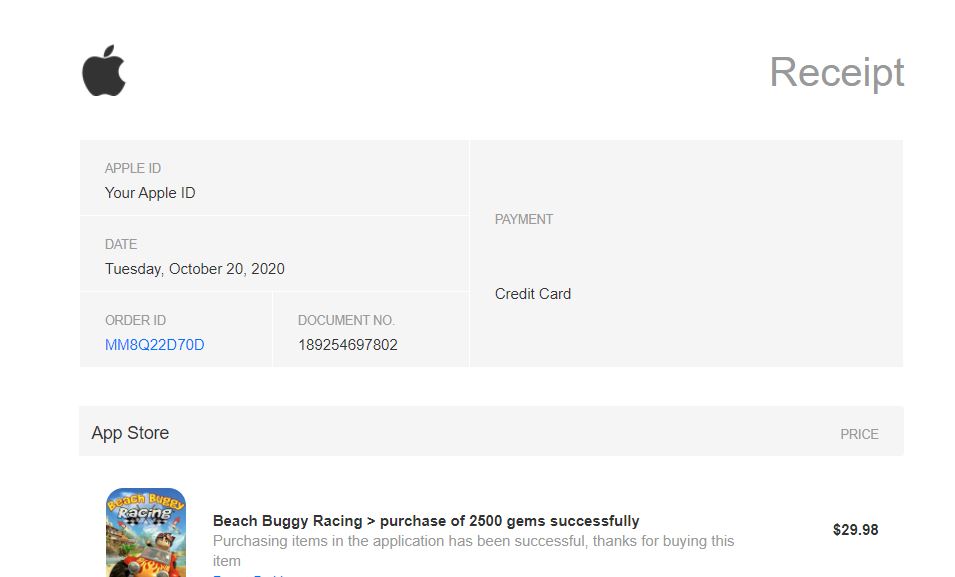Click the Receipt heading
The width and height of the screenshot is (955, 577).
[836, 72]
